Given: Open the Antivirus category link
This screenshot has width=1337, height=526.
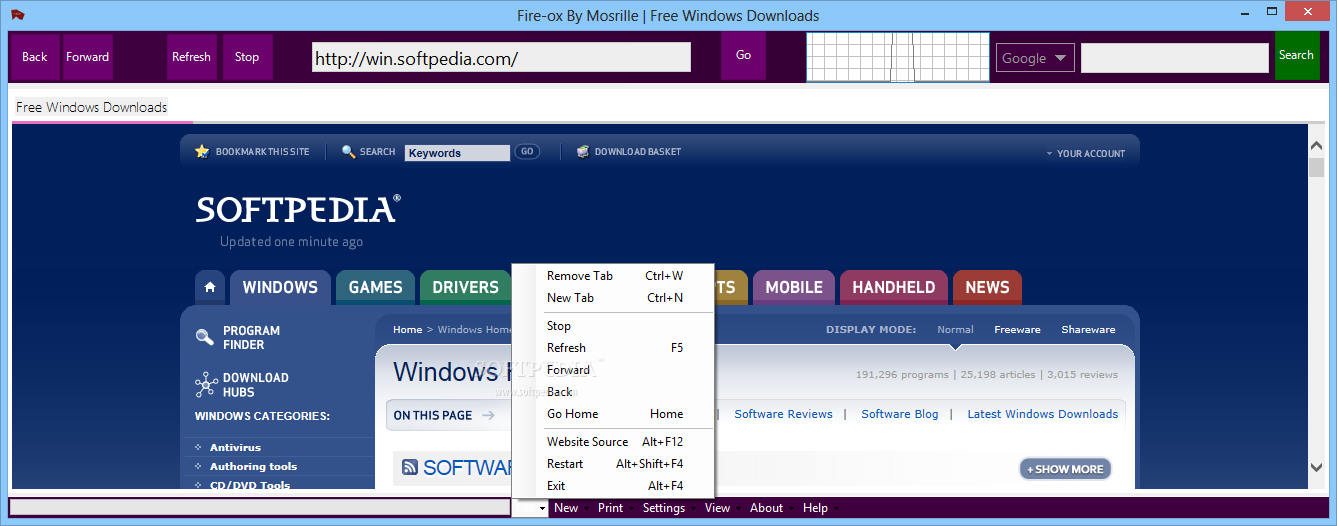Looking at the screenshot, I should [235, 448].
